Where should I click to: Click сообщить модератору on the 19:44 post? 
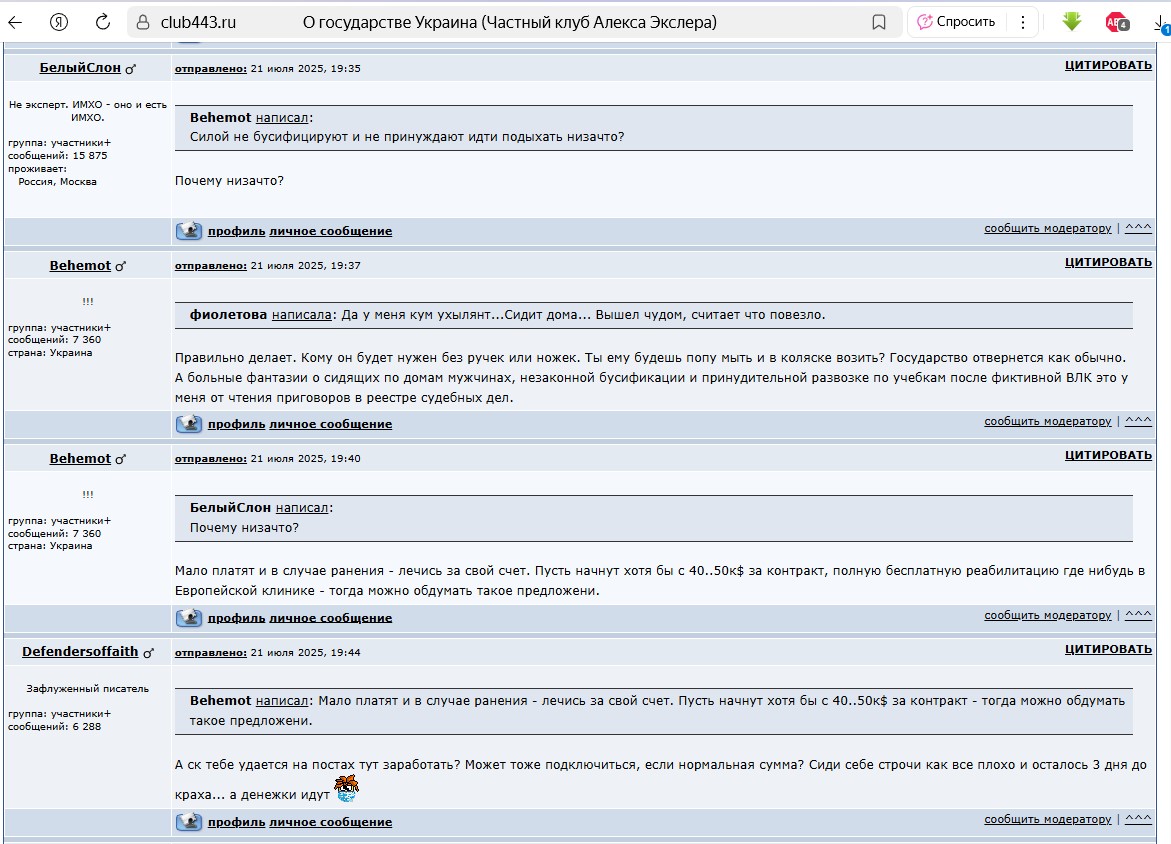click(1048, 819)
